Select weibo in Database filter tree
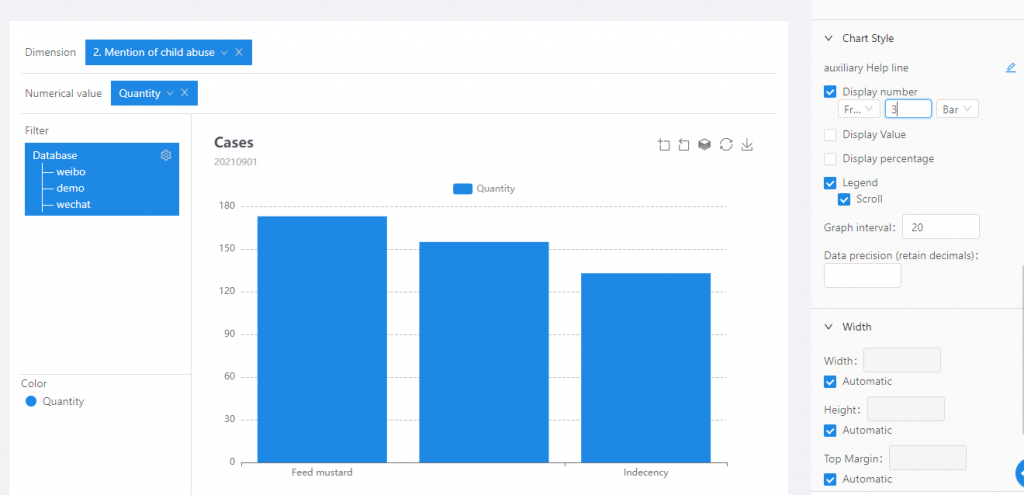Viewport: 1024px width, 495px height. click(71, 172)
